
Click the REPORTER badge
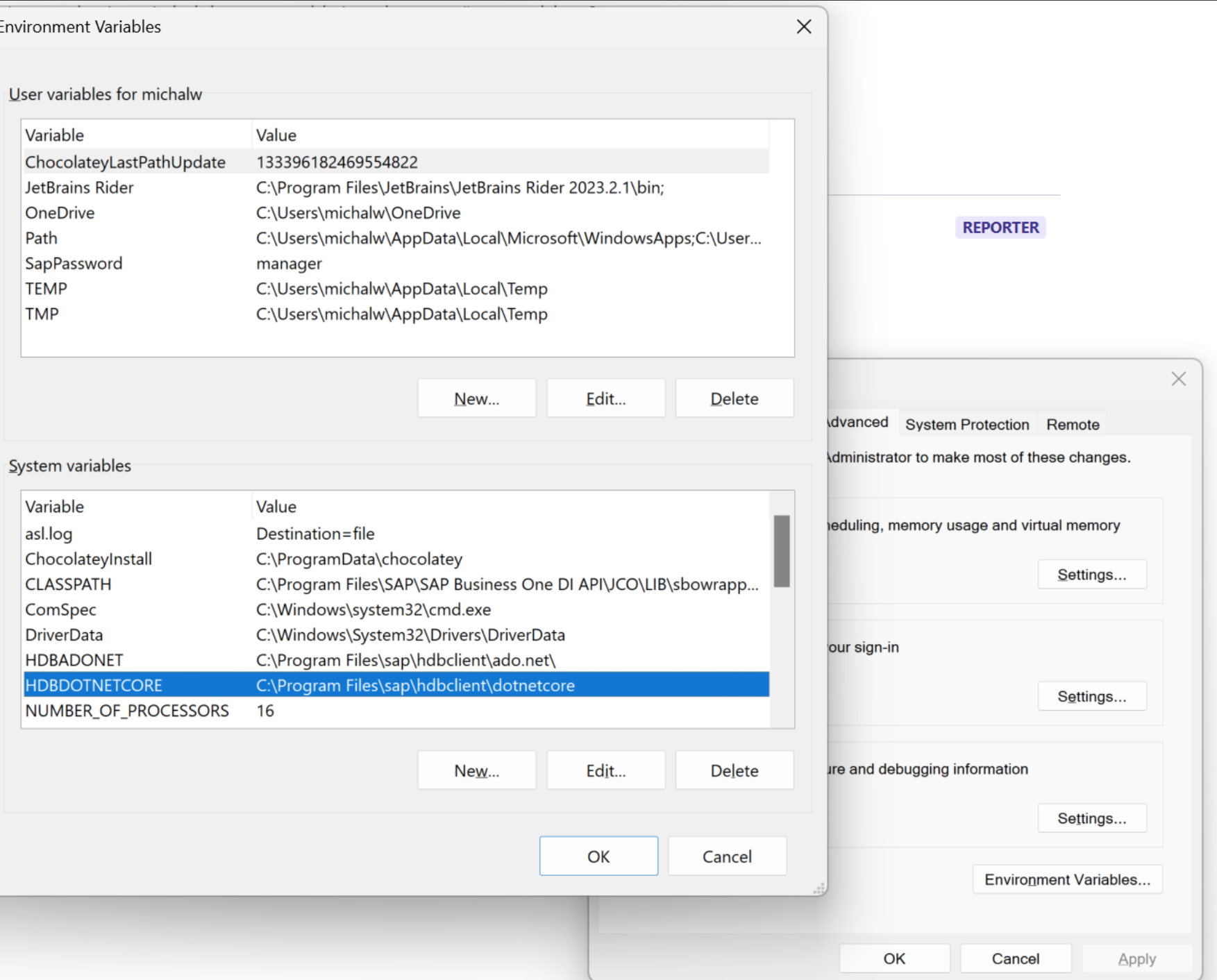(1000, 227)
